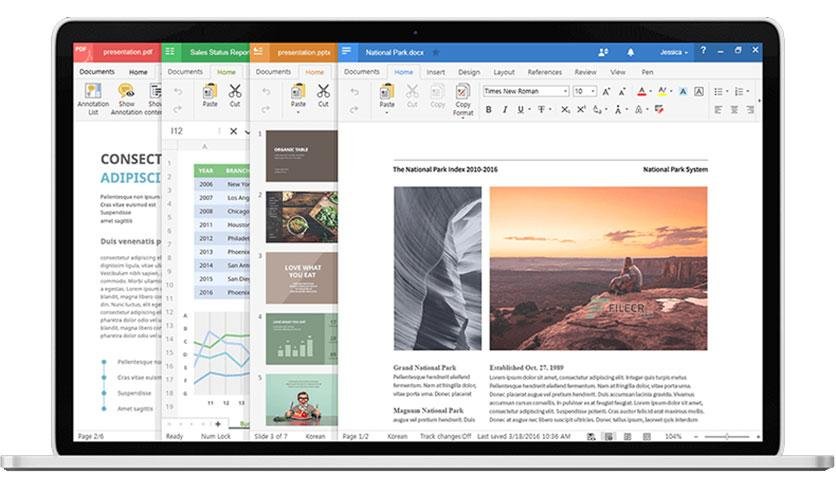The height and width of the screenshot is (484, 836).
Task: Click Track changes Off in status bar
Action: [445, 436]
